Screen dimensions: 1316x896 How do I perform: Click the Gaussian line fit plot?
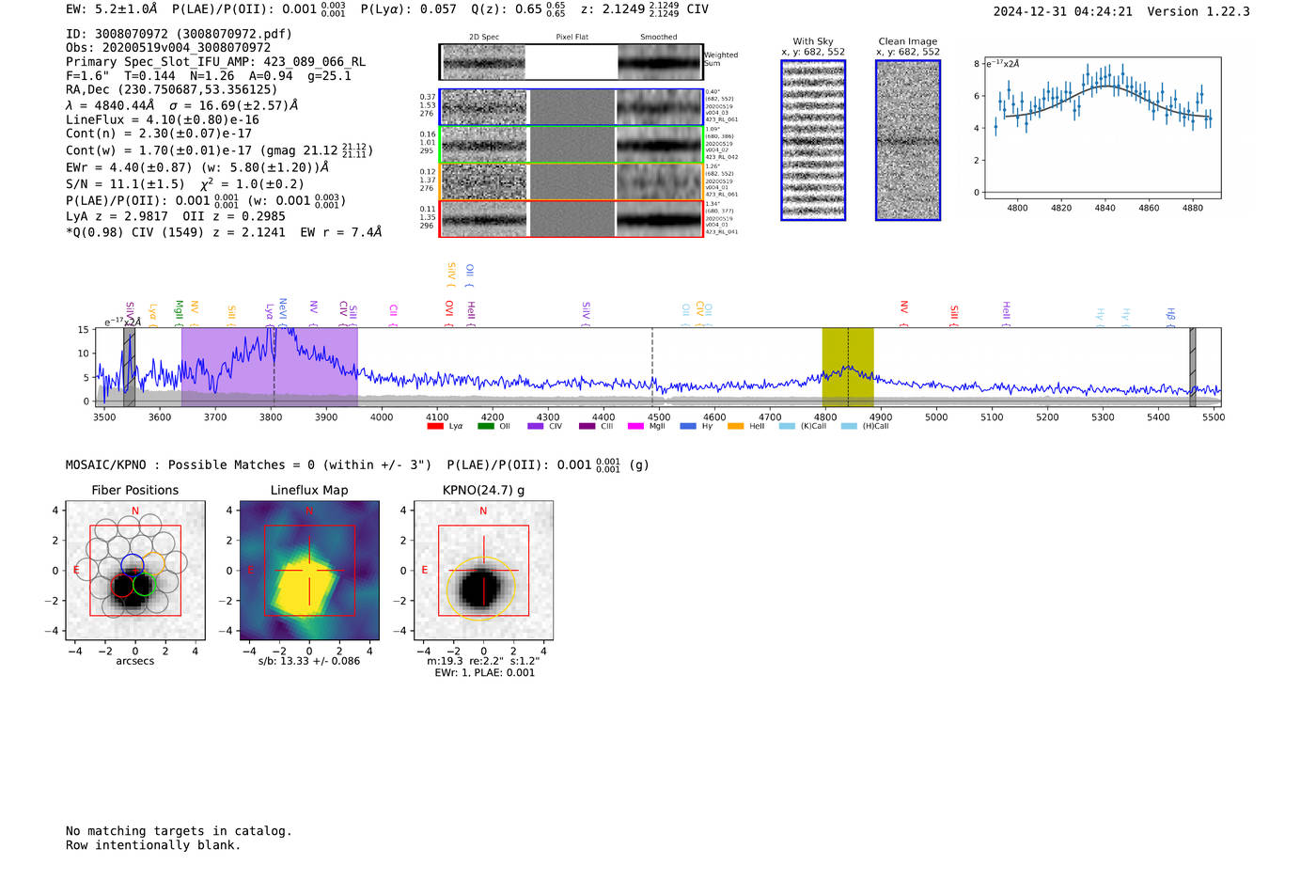coord(1102,128)
